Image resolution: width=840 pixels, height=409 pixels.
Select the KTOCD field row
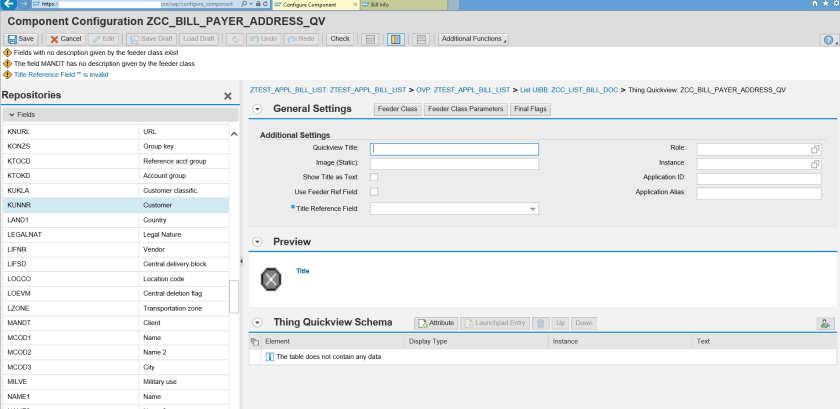[x=116, y=161]
